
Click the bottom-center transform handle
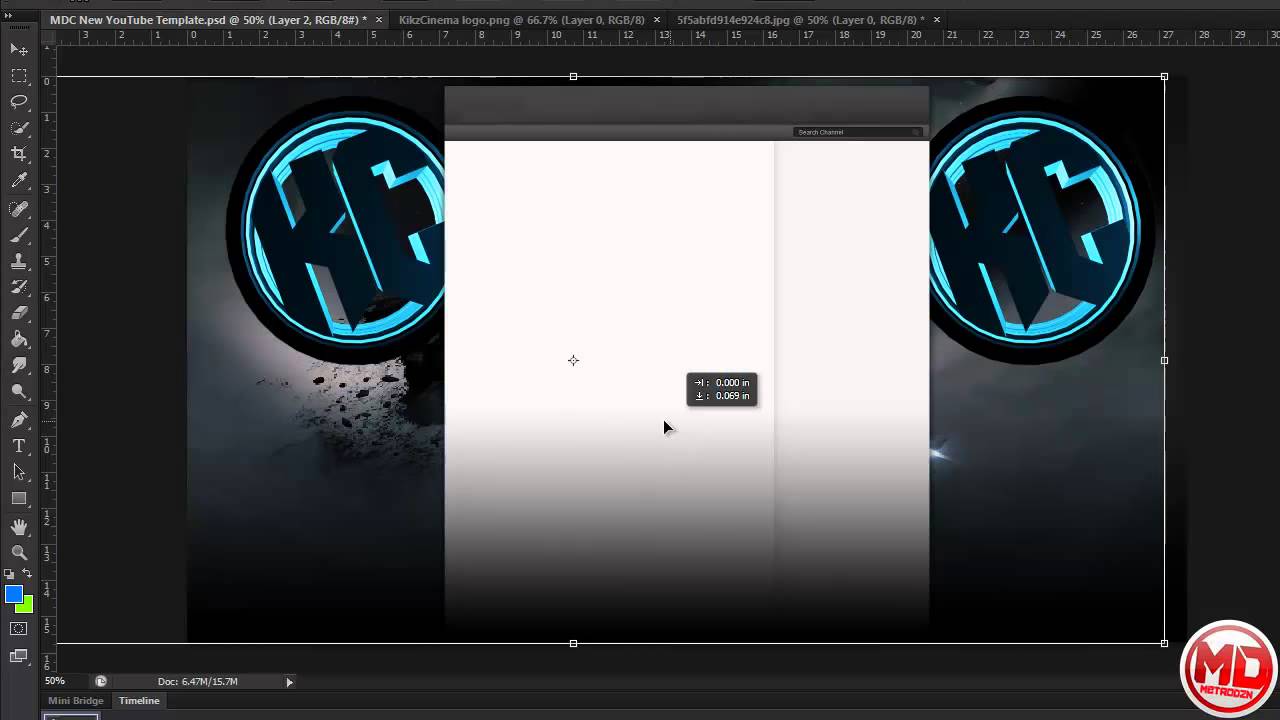[x=573, y=643]
